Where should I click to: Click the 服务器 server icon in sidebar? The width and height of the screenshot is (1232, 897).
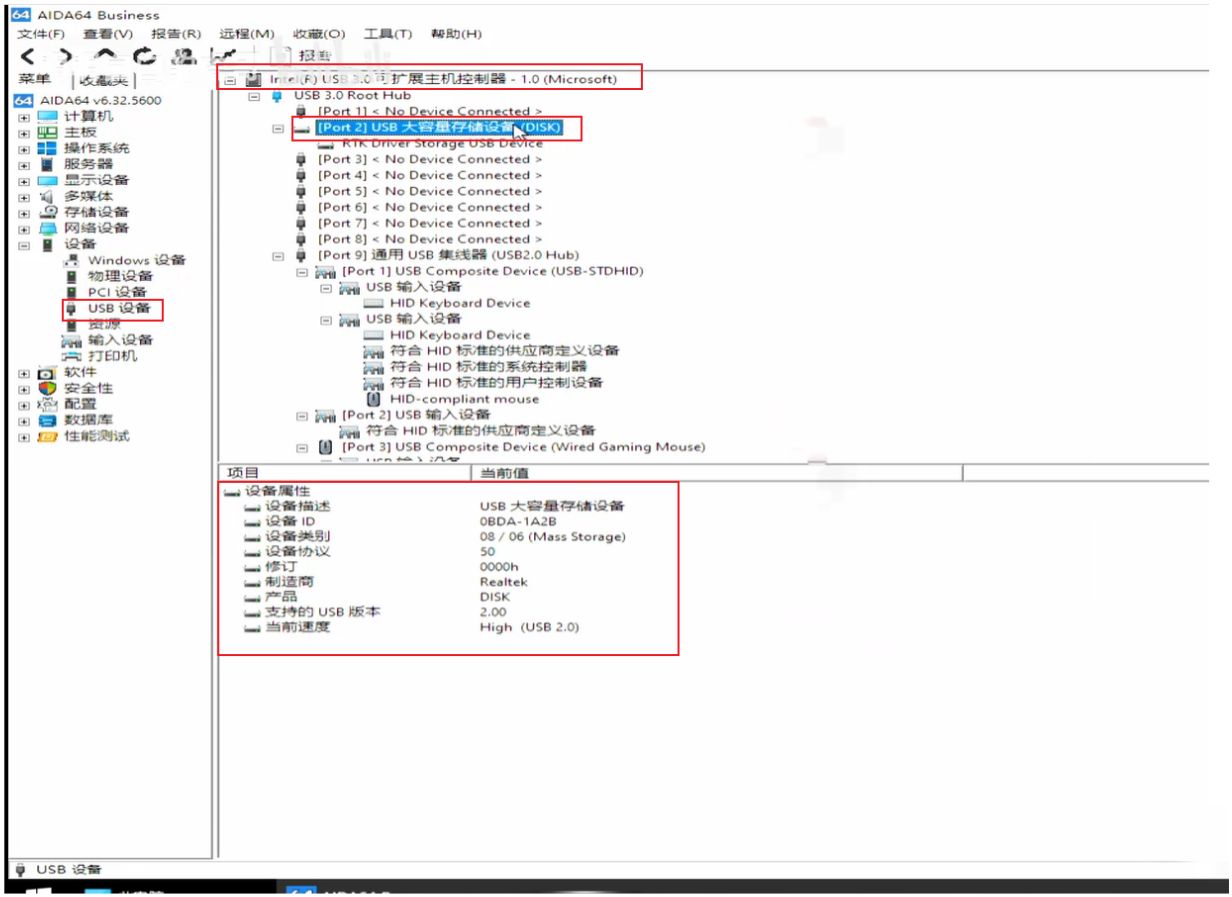click(46, 164)
